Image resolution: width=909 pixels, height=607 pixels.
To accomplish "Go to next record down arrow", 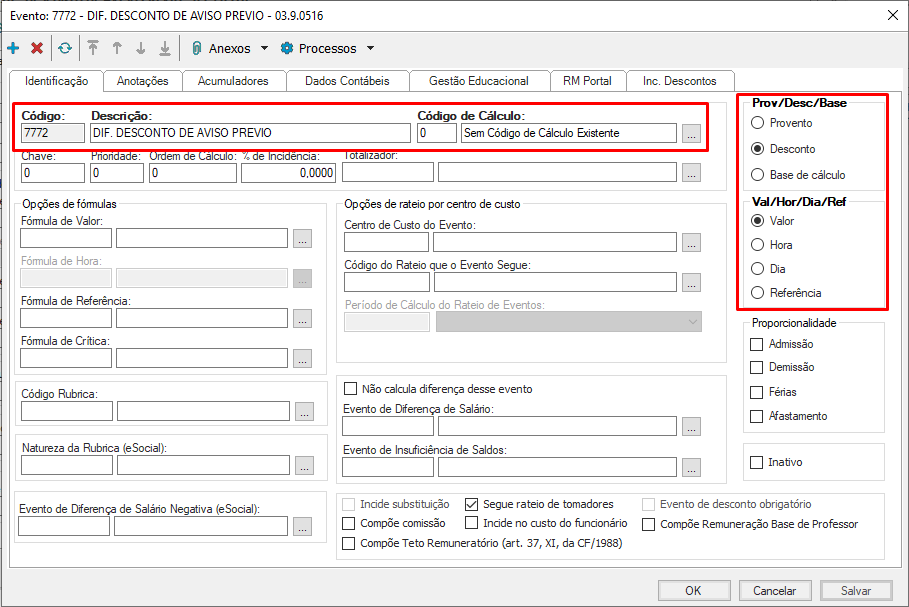I will [141, 48].
